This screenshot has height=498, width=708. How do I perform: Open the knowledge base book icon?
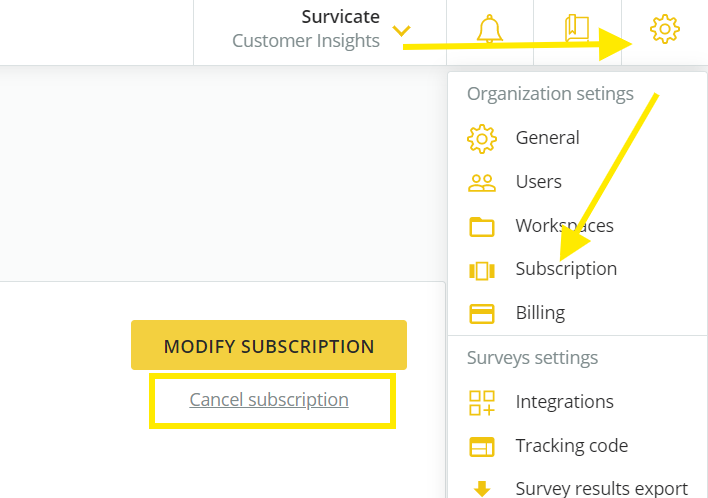577,28
